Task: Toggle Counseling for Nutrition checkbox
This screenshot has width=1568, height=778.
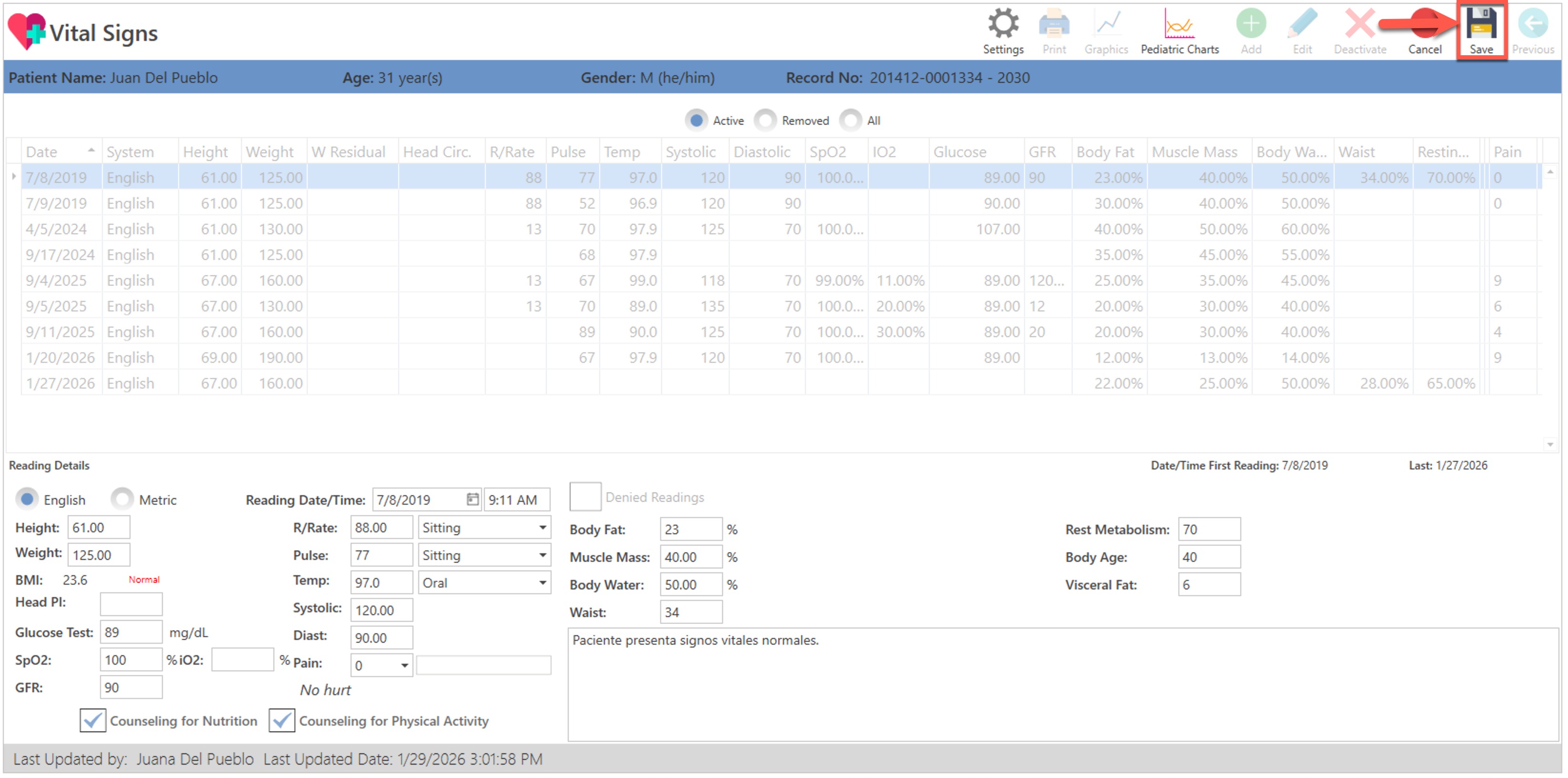Action: tap(93, 721)
